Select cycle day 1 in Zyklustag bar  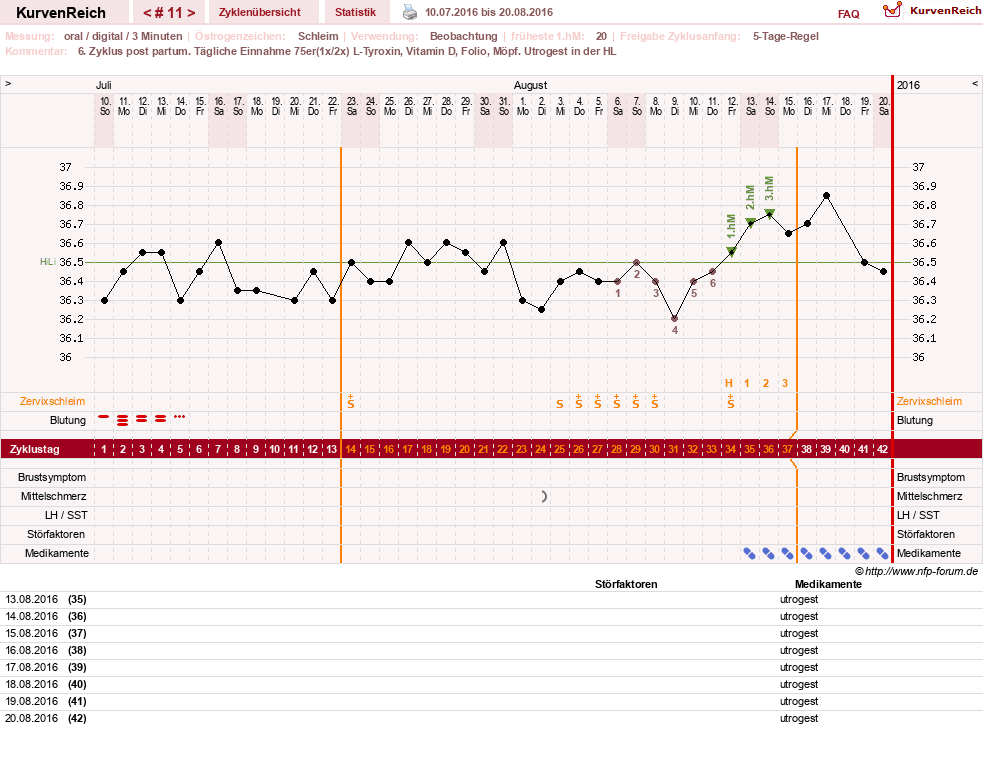click(104, 449)
